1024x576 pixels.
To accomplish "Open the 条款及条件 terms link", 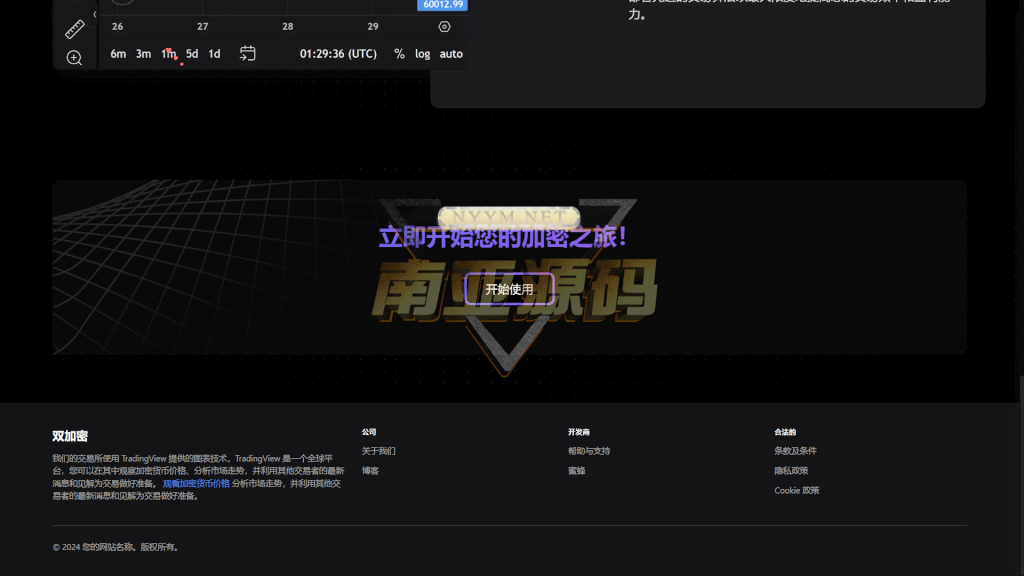I will [795, 451].
